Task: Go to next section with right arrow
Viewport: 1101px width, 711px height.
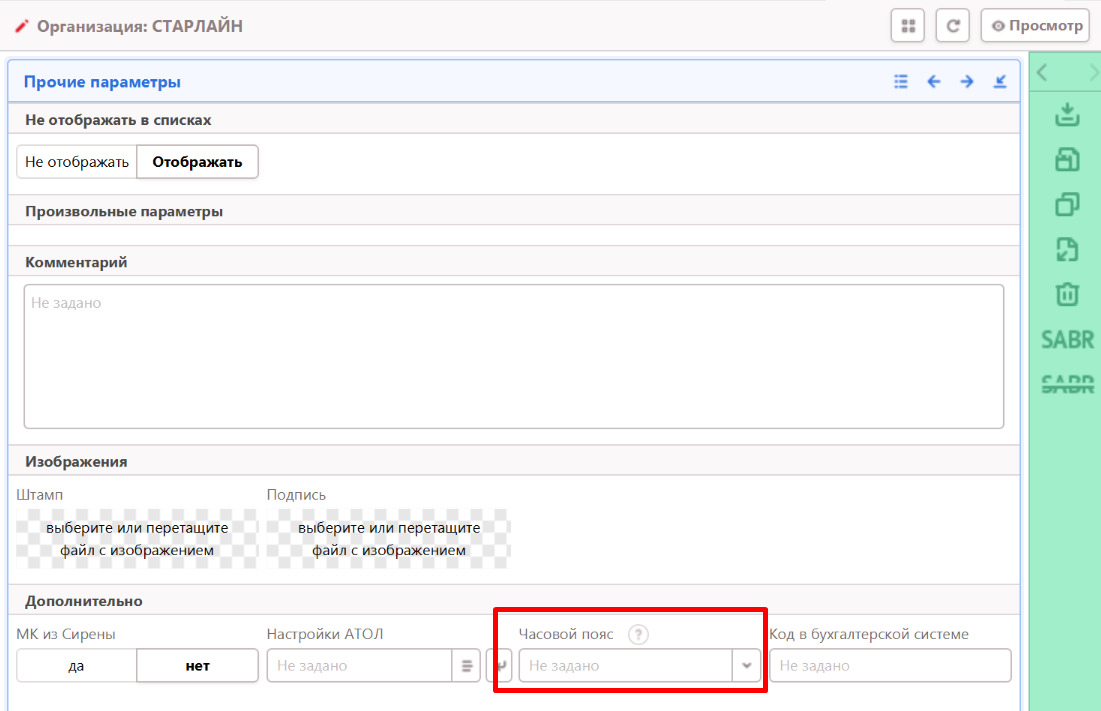Action: 967,82
